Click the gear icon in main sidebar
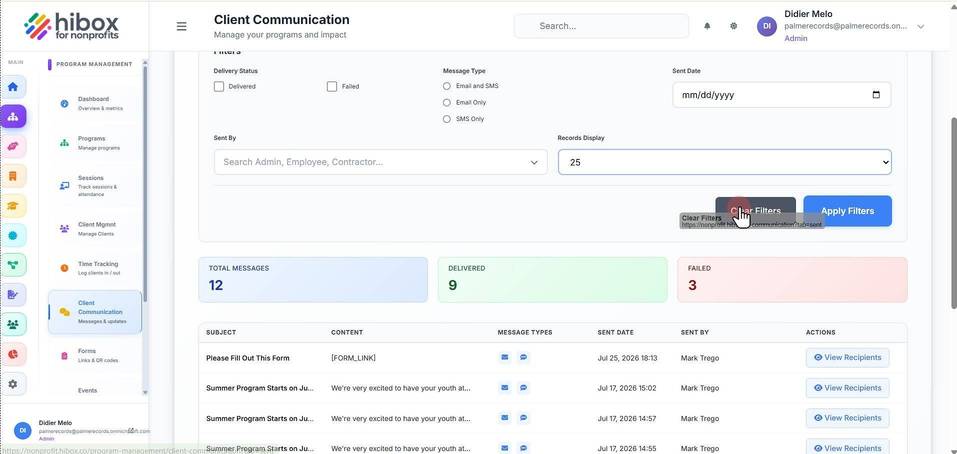957x454 pixels. 13,384
